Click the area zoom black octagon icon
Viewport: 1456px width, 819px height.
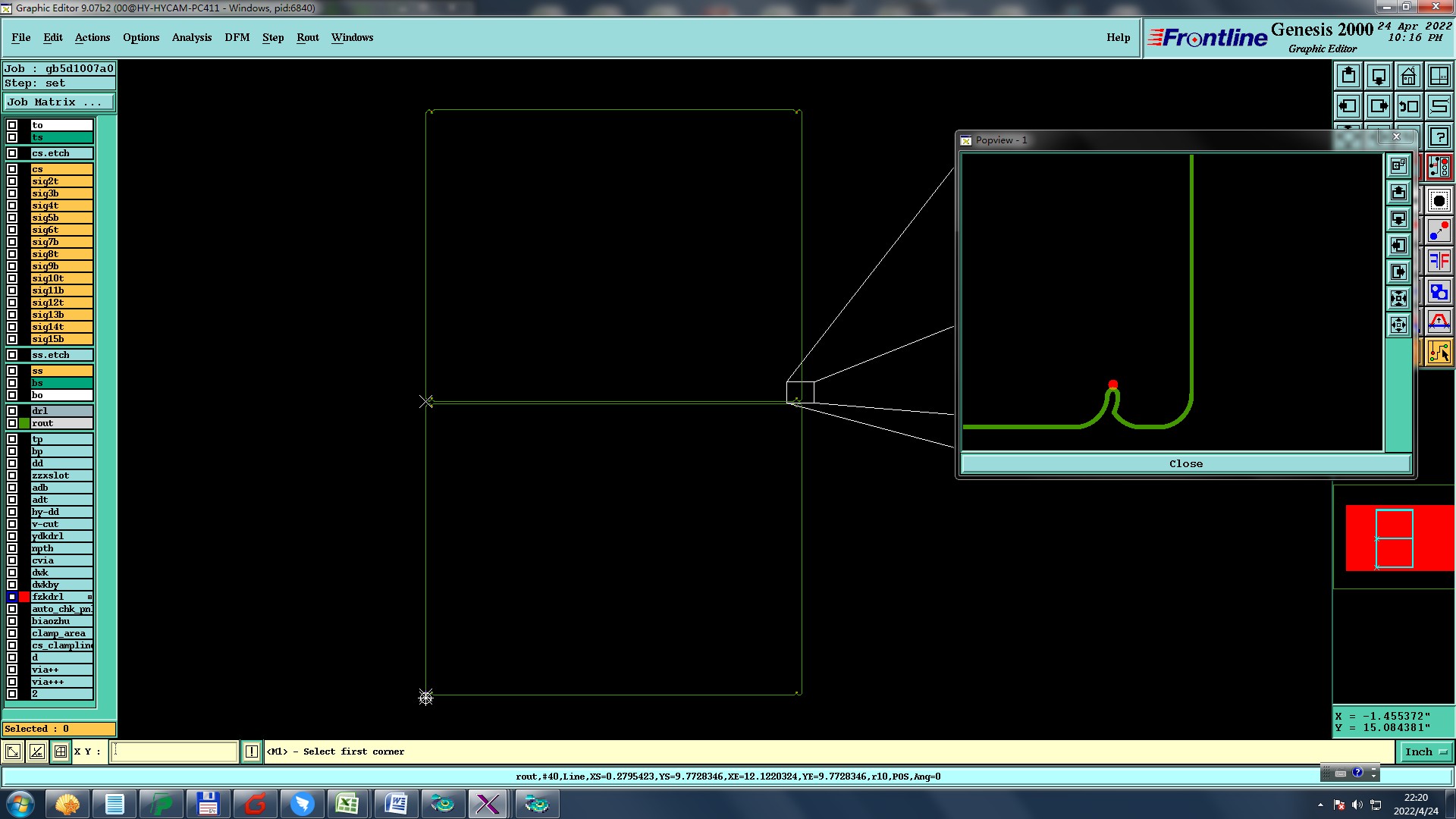pos(1439,201)
